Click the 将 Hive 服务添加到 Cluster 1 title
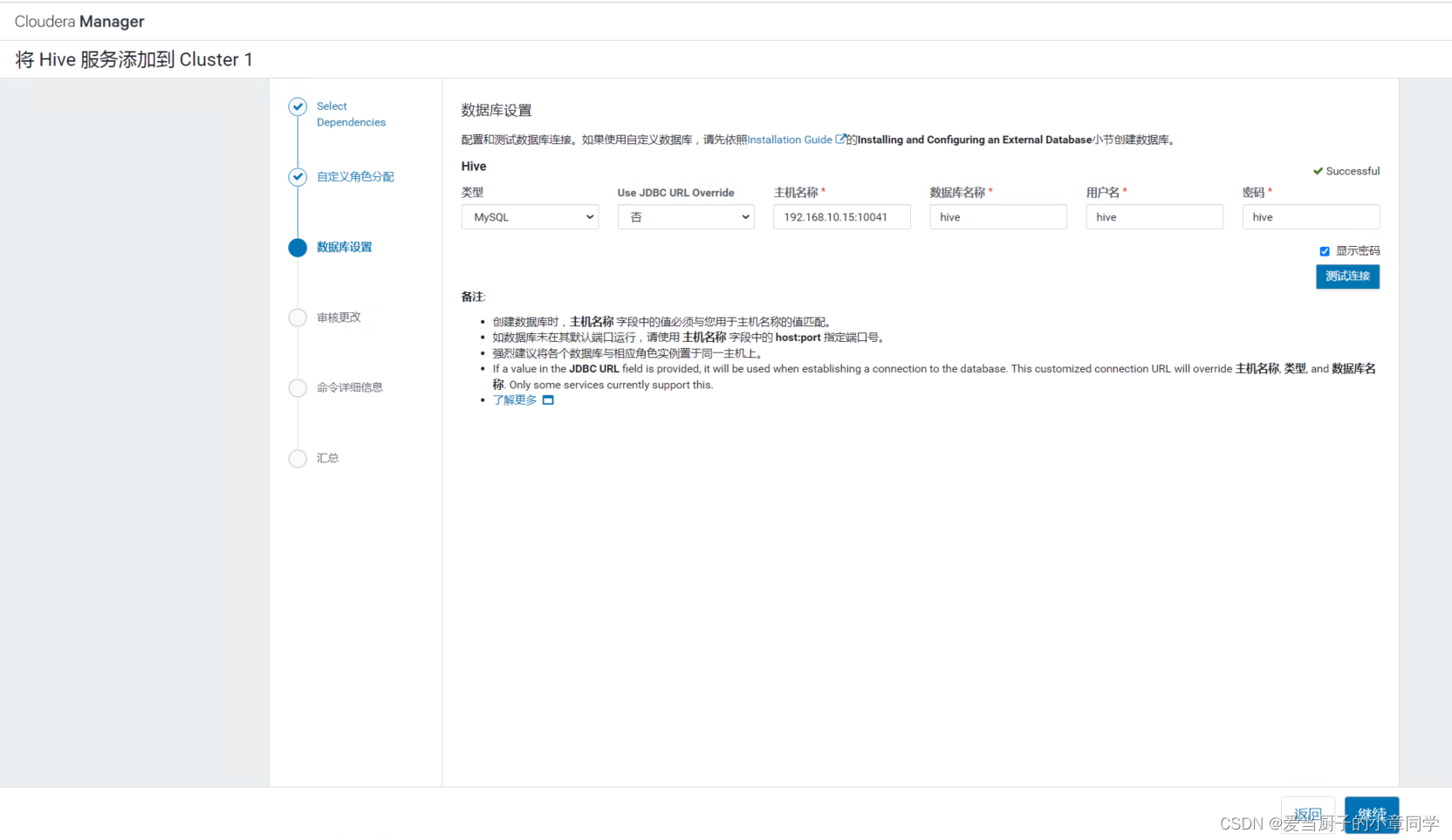This screenshot has height=840, width=1452. click(x=134, y=59)
